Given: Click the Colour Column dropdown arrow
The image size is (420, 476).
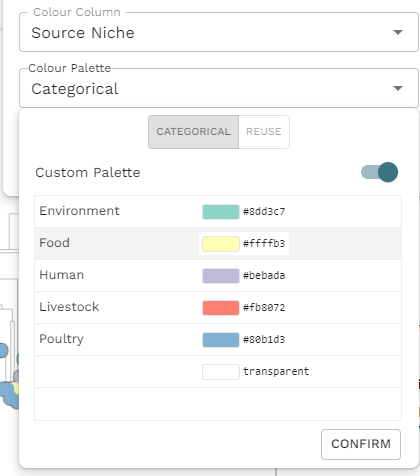Looking at the screenshot, I should pyautogui.click(x=398, y=32).
